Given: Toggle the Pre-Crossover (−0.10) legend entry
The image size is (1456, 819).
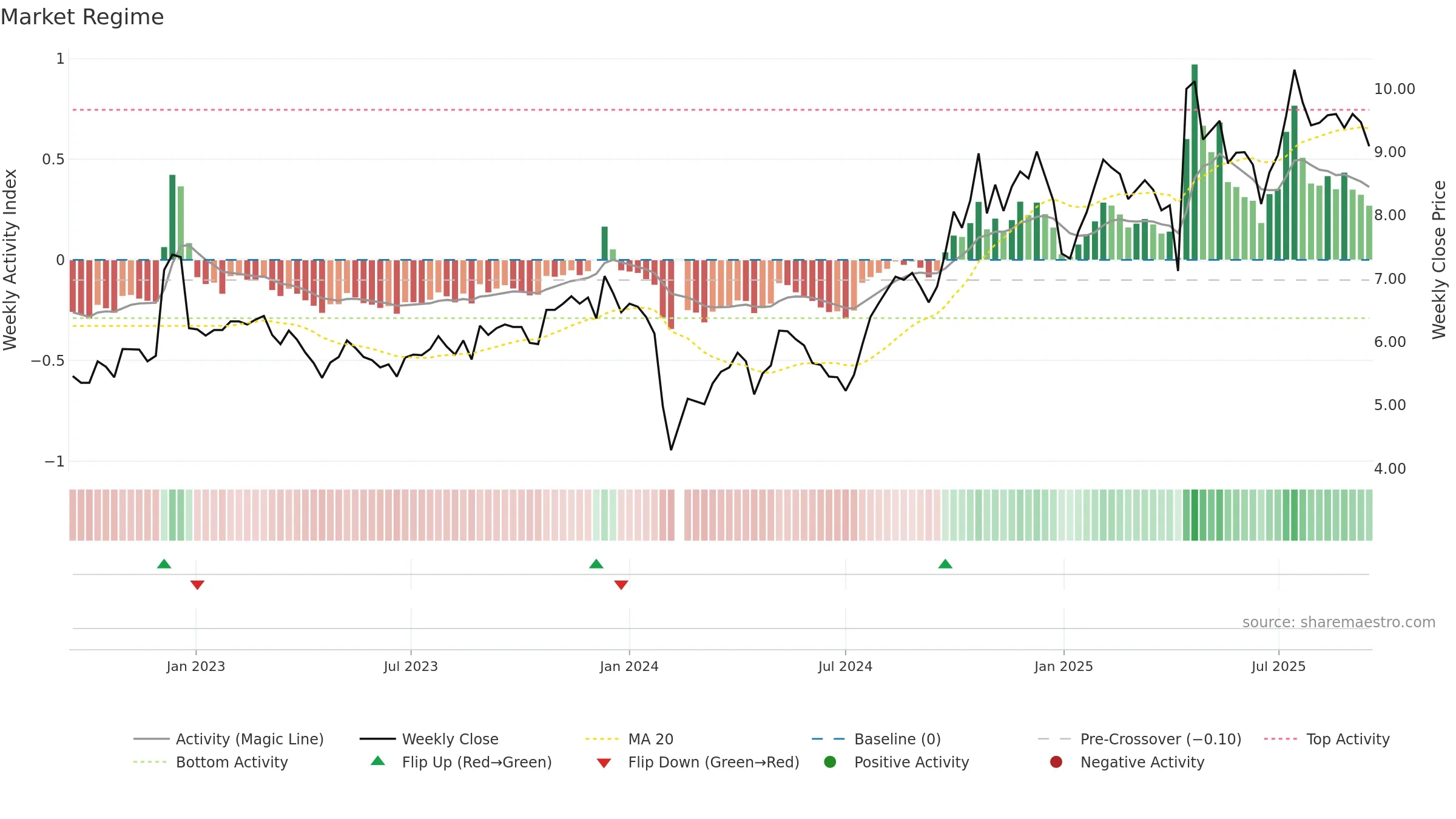Looking at the screenshot, I should coord(1139,739).
